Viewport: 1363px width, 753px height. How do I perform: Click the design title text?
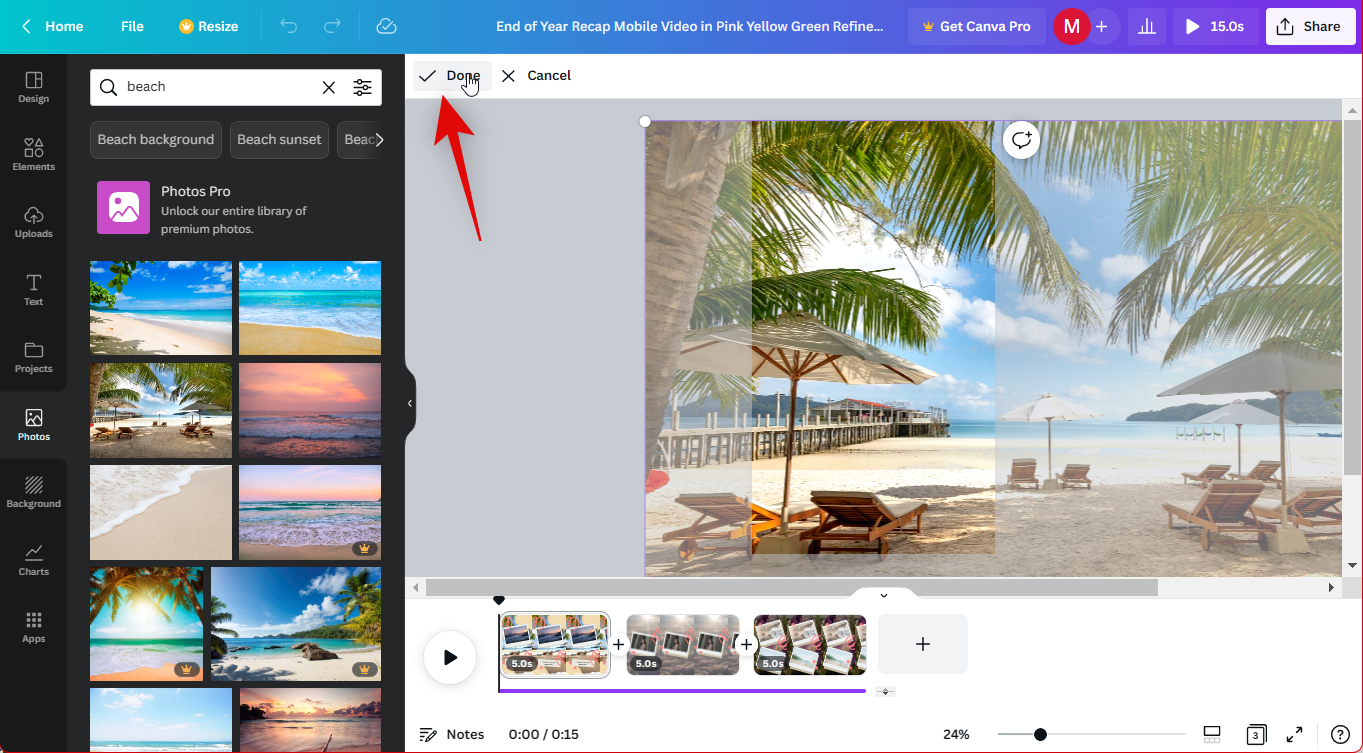tap(690, 27)
